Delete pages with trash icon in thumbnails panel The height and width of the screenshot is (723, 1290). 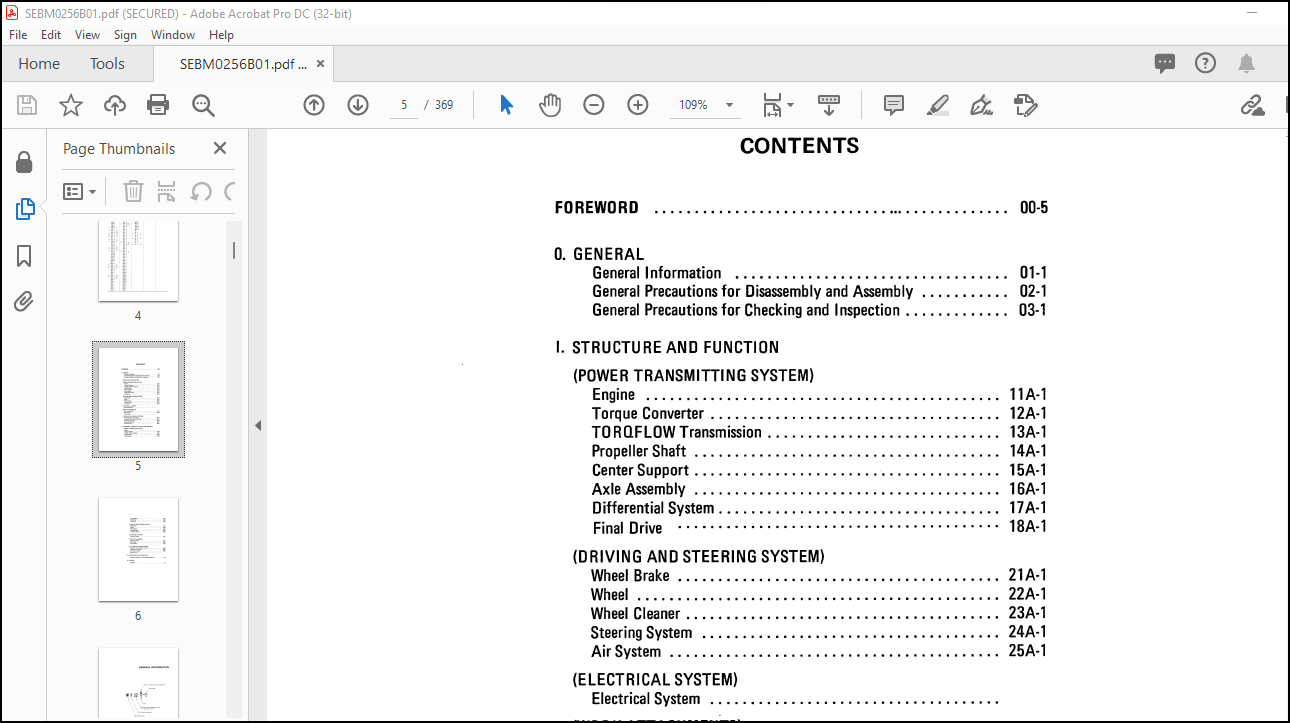pos(133,191)
